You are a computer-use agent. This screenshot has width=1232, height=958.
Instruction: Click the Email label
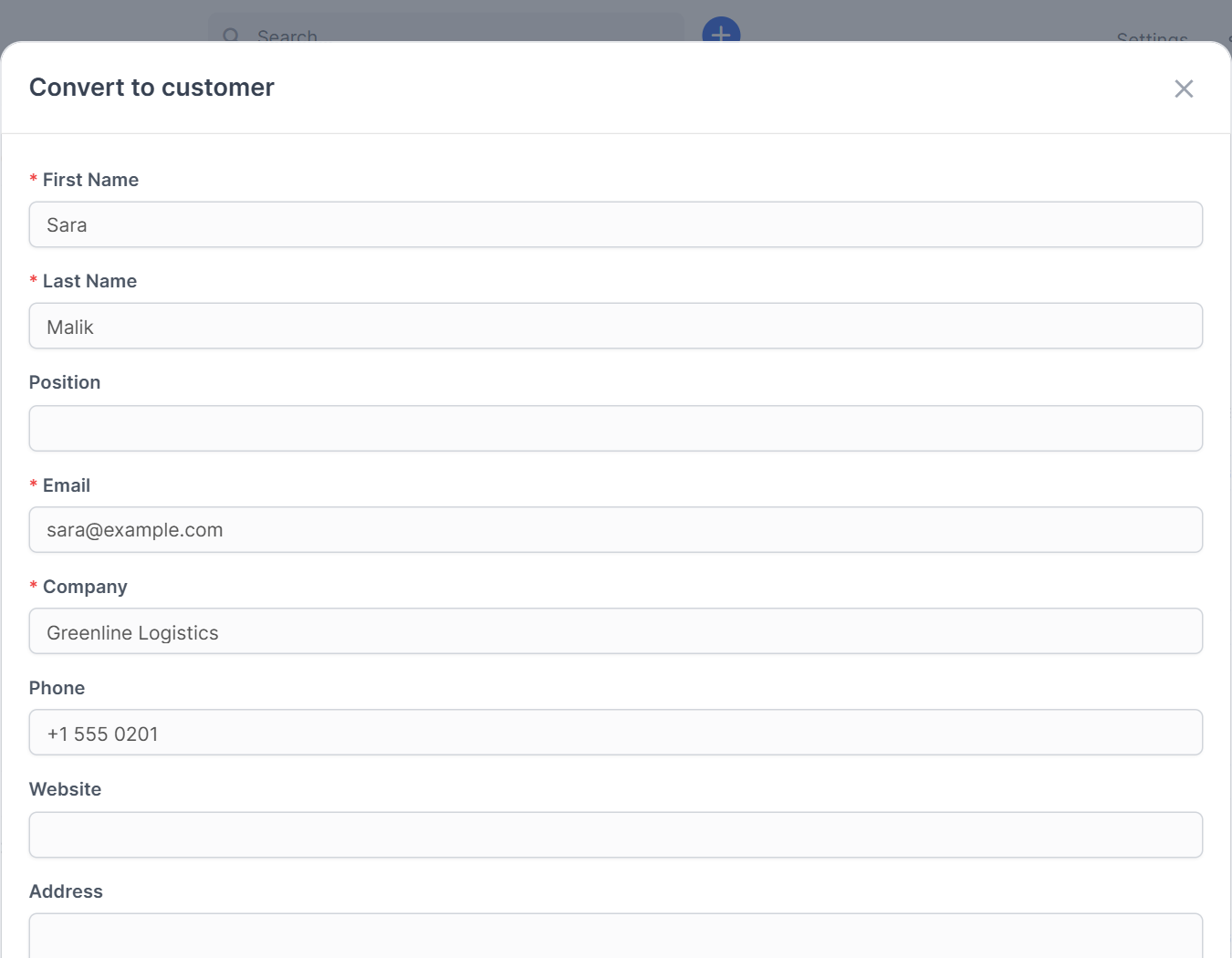(x=67, y=485)
